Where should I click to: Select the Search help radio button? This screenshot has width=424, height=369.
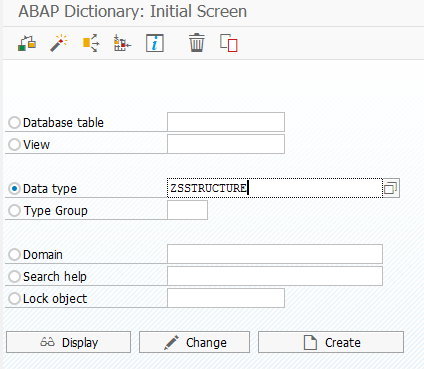coord(14,276)
